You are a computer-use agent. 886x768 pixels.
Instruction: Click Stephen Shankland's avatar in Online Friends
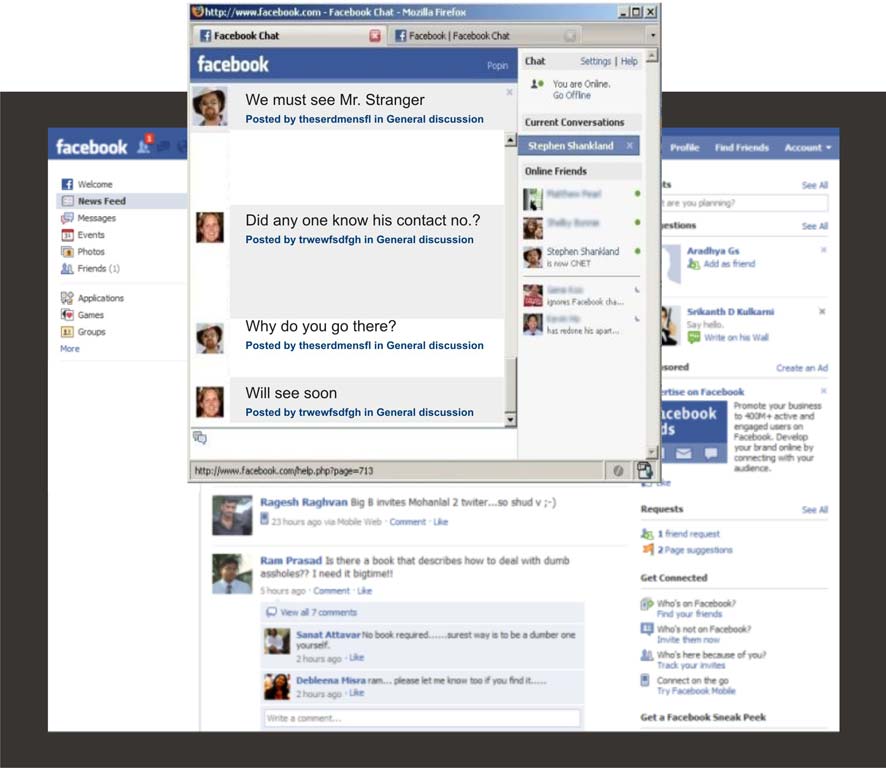pyautogui.click(x=532, y=257)
